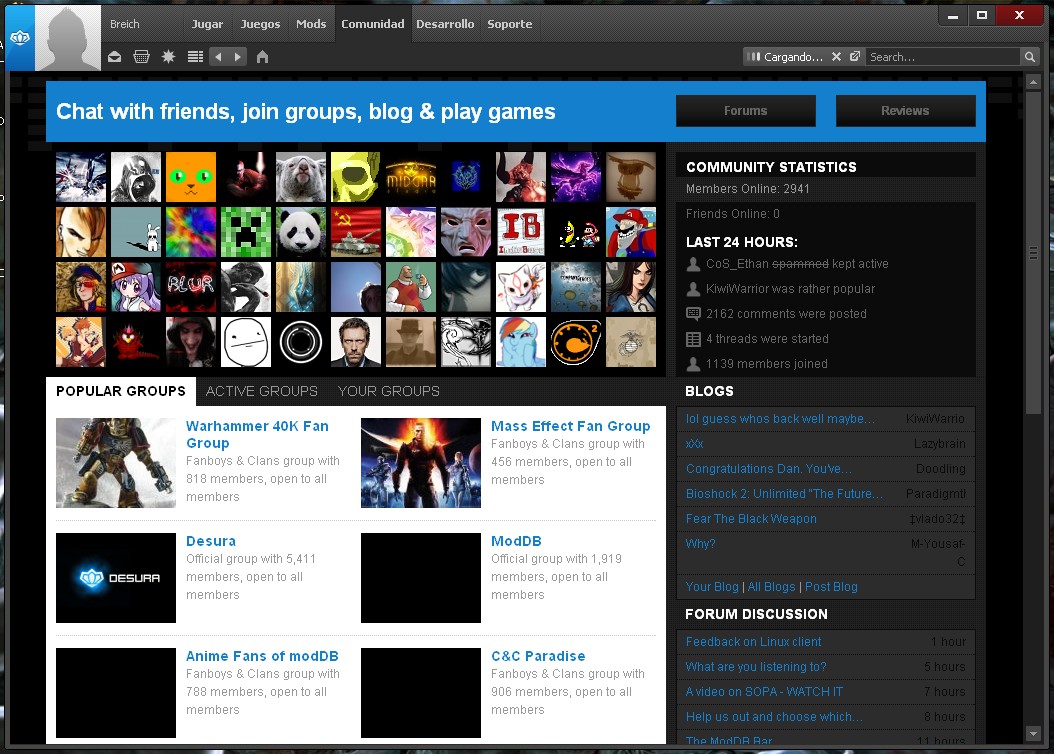Viewport: 1054px width, 754px height.
Task: Open the Midgar logo member avatar
Action: (x=411, y=177)
